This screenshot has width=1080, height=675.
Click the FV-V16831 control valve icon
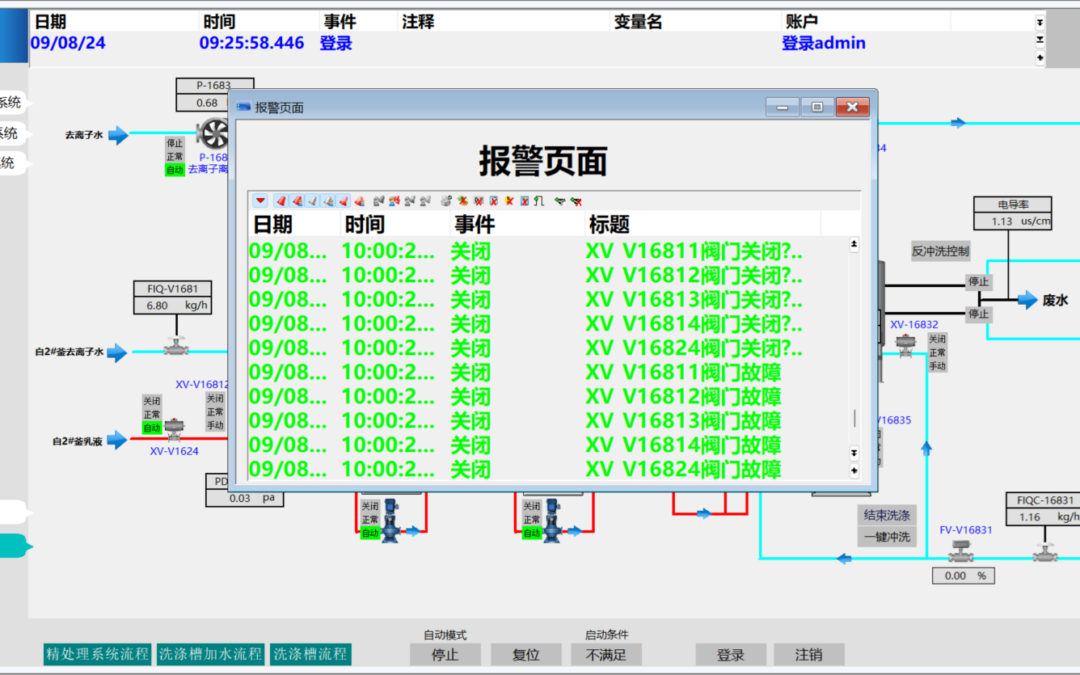click(959, 551)
